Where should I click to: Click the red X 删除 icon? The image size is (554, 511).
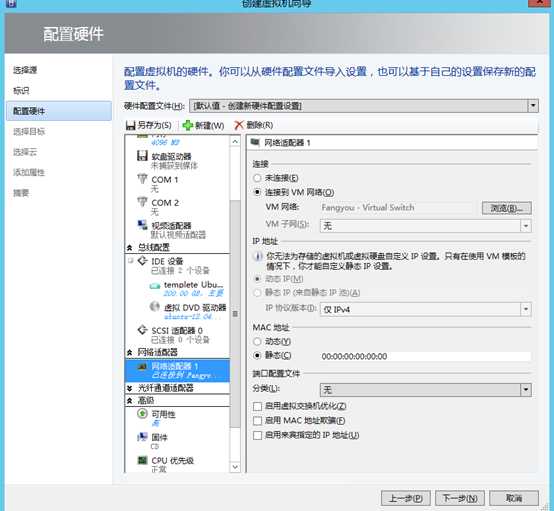[x=239, y=125]
